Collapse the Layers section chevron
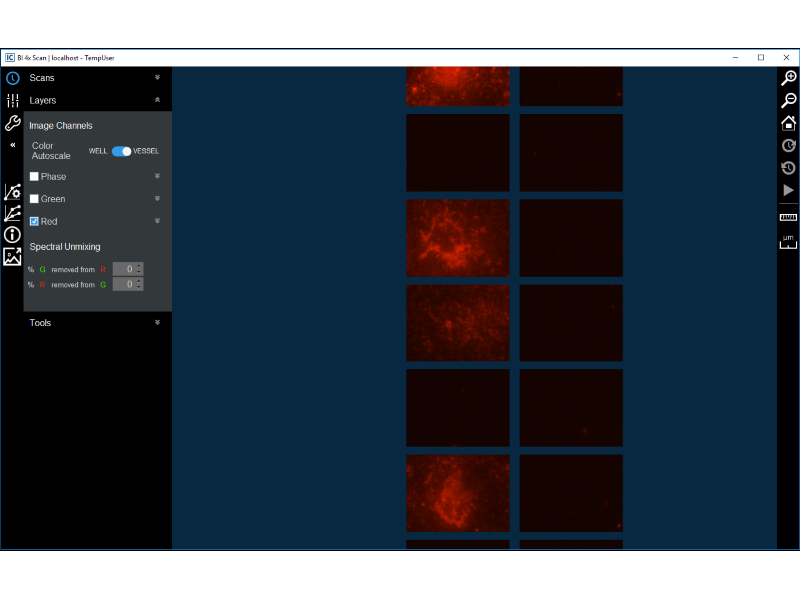800x600 pixels. (x=158, y=100)
